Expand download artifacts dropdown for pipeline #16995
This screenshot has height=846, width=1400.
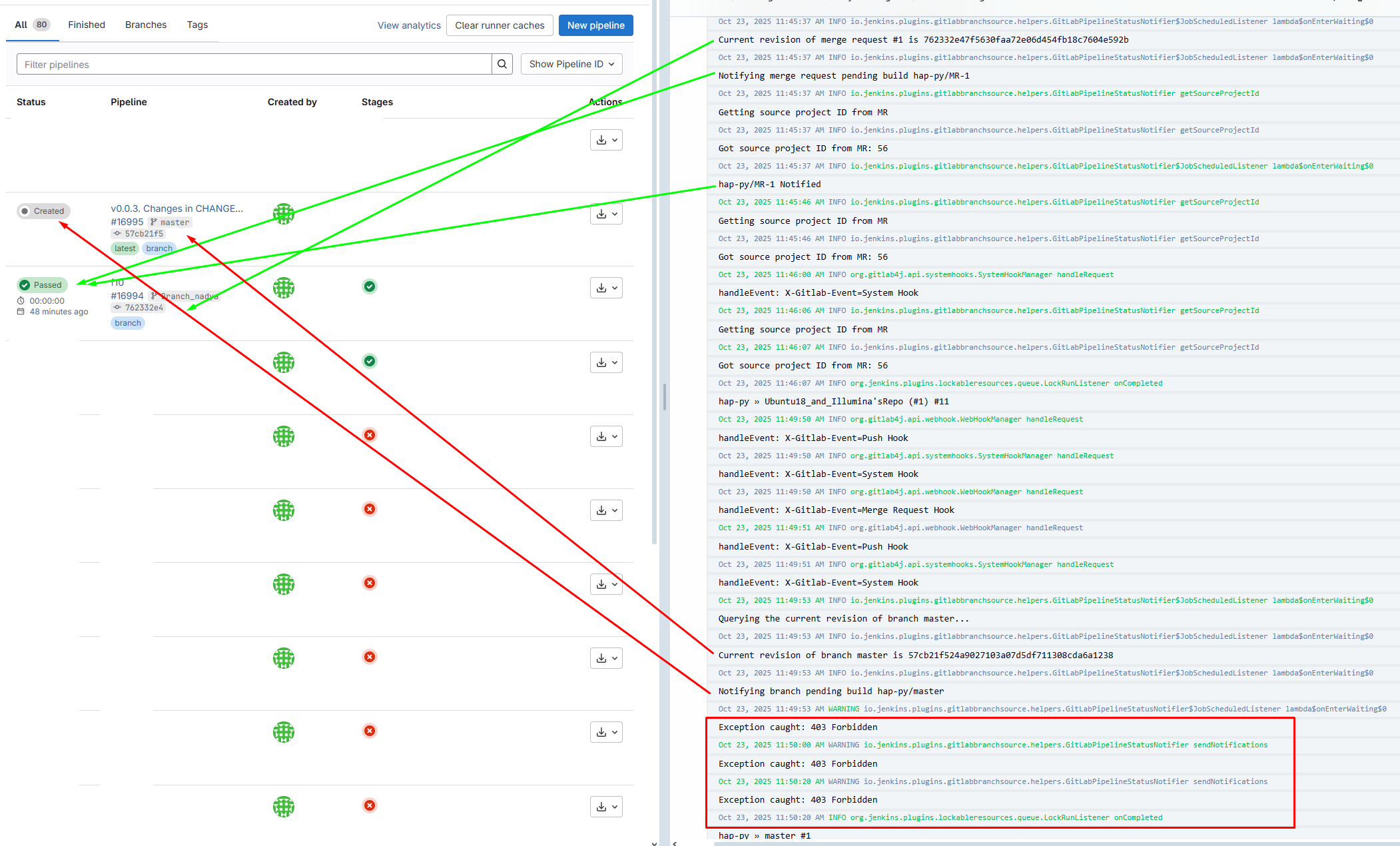(x=606, y=214)
